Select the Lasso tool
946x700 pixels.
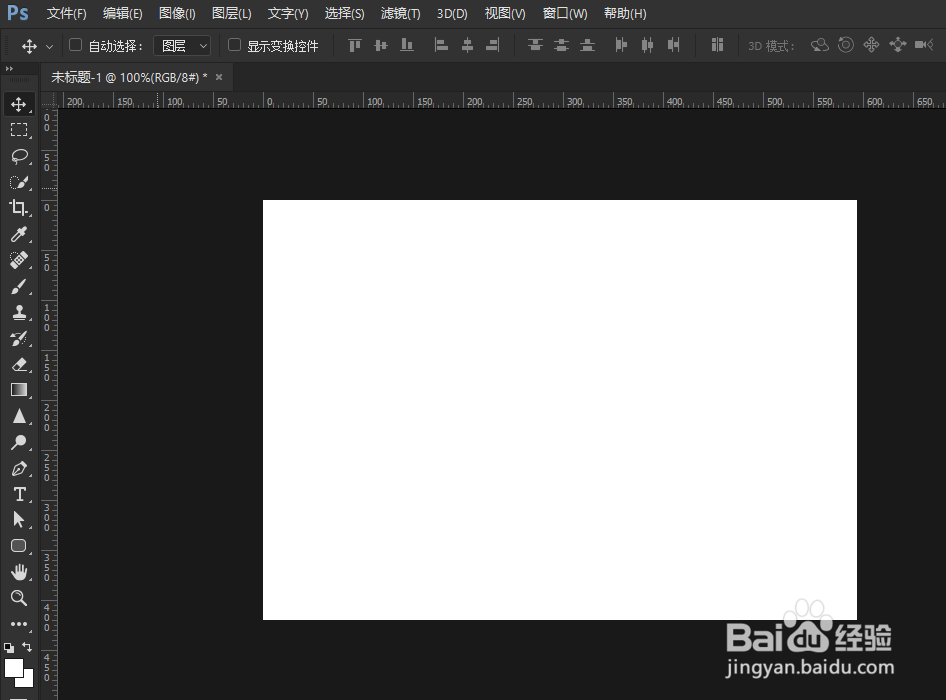click(x=19, y=156)
